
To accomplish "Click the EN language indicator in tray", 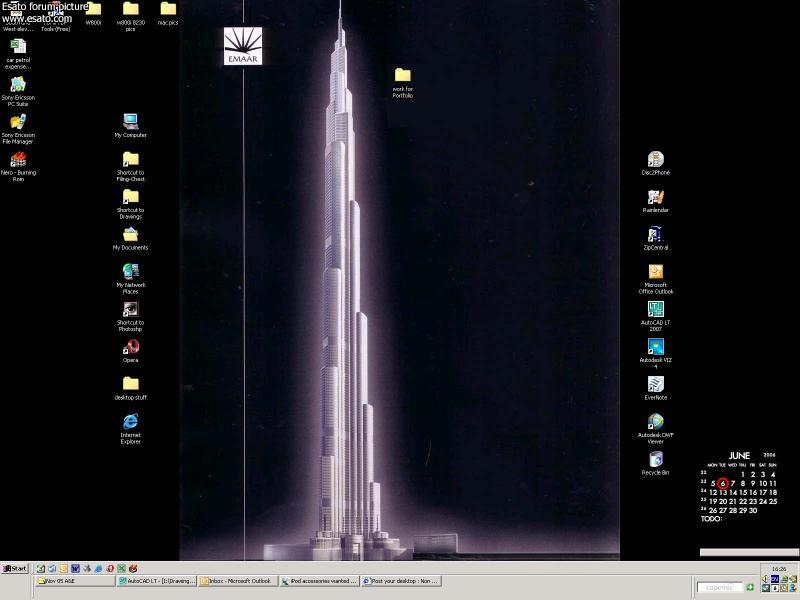I will 774,579.
